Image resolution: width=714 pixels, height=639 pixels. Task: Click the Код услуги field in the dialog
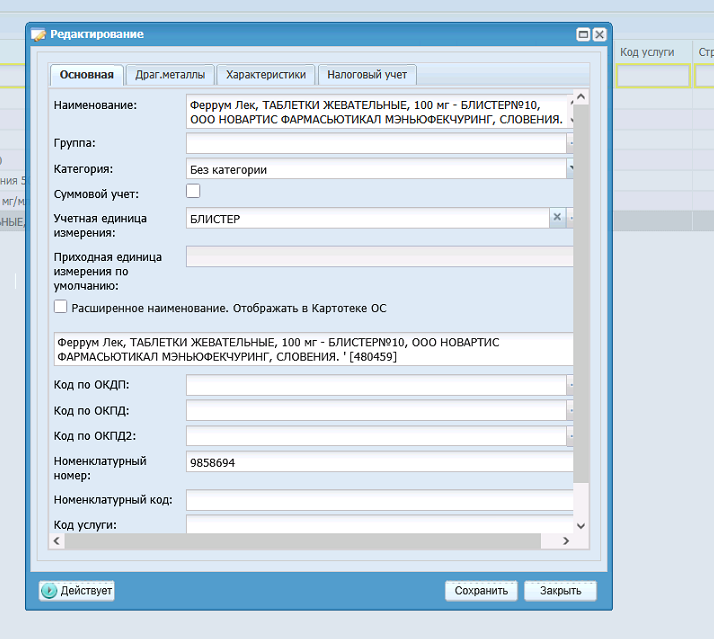(380, 524)
